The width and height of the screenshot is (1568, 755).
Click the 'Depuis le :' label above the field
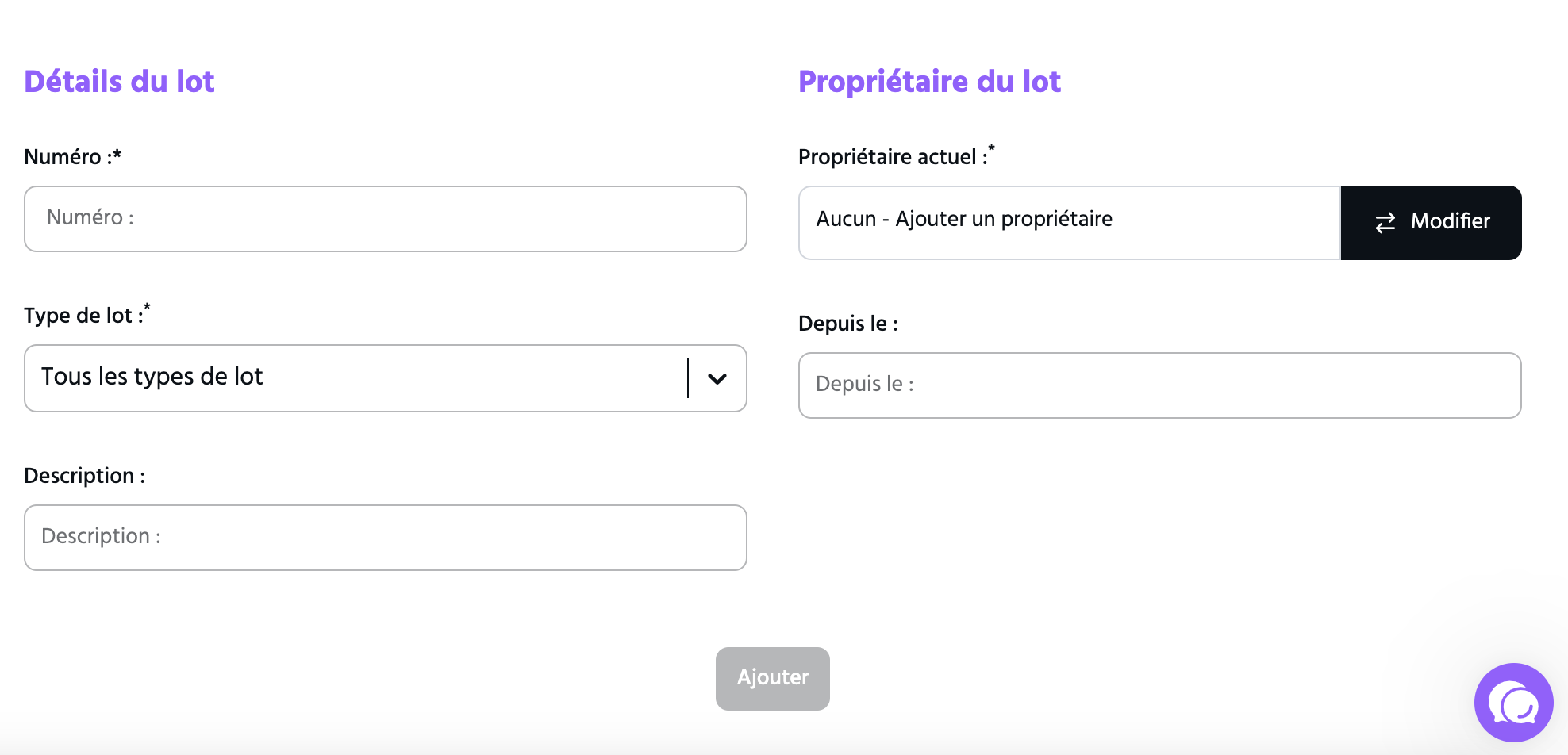coord(848,324)
